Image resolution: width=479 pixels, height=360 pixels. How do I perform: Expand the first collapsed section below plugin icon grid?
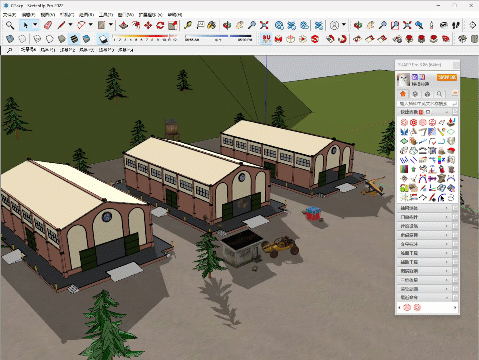click(424, 208)
